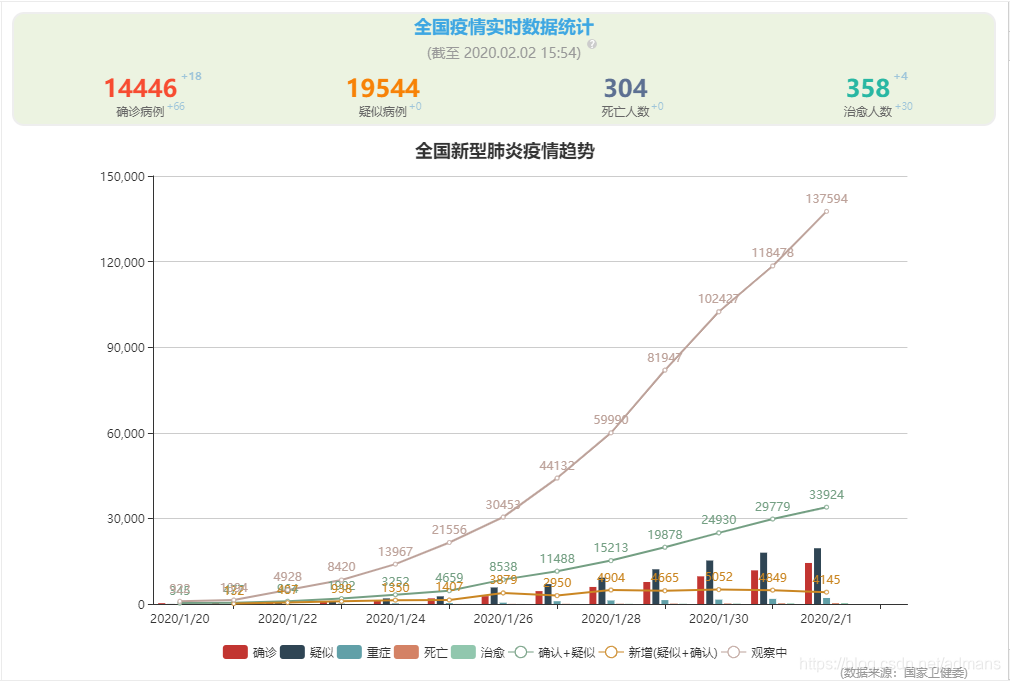
Task: Click the x-axis label 2020/1/30
Action: point(719,618)
